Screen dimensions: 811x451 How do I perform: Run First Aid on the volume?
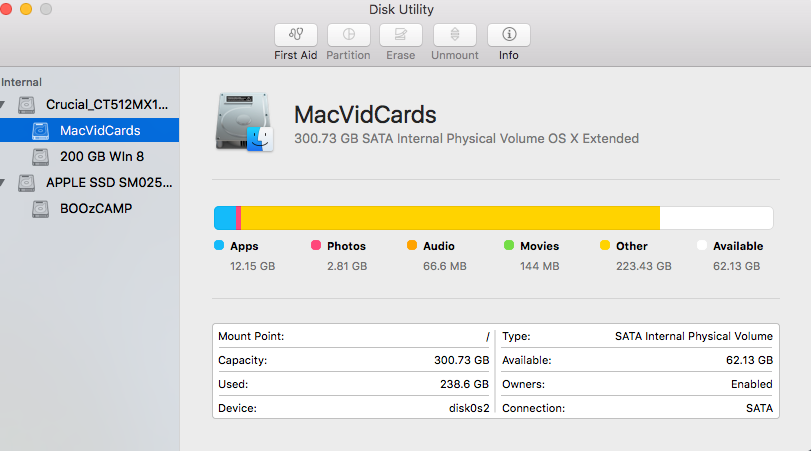pyautogui.click(x=296, y=35)
